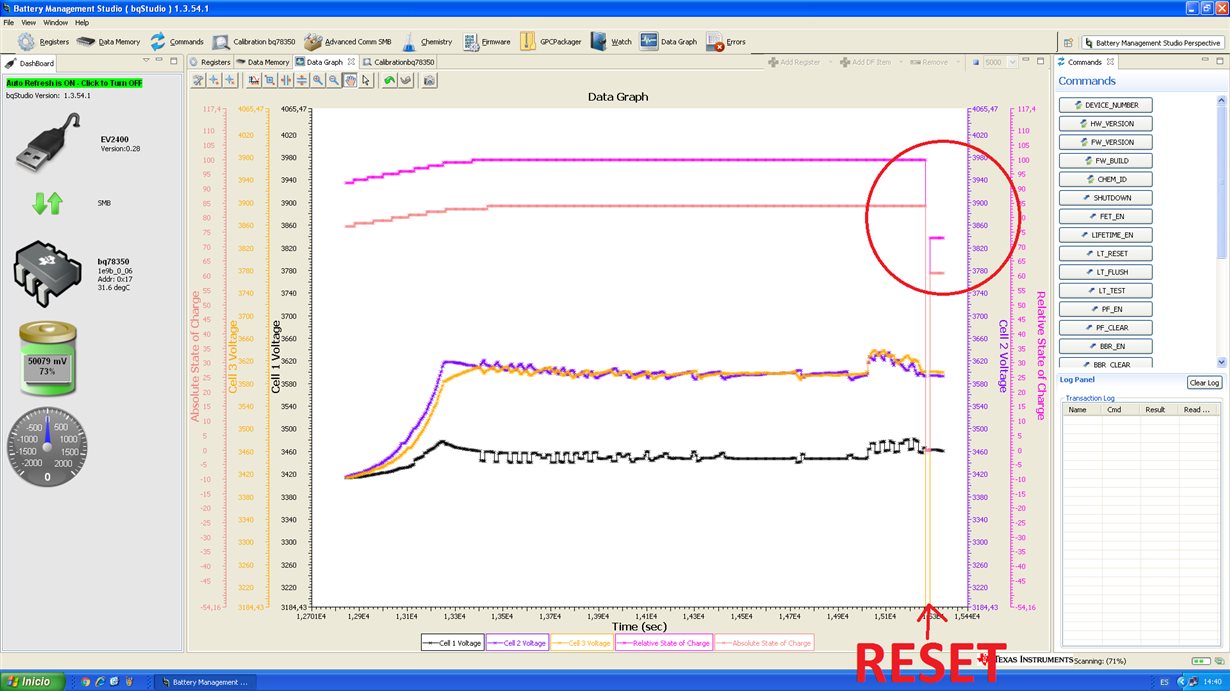Image resolution: width=1230 pixels, height=691 pixels.
Task: Send FET_EN command
Action: 1105,216
